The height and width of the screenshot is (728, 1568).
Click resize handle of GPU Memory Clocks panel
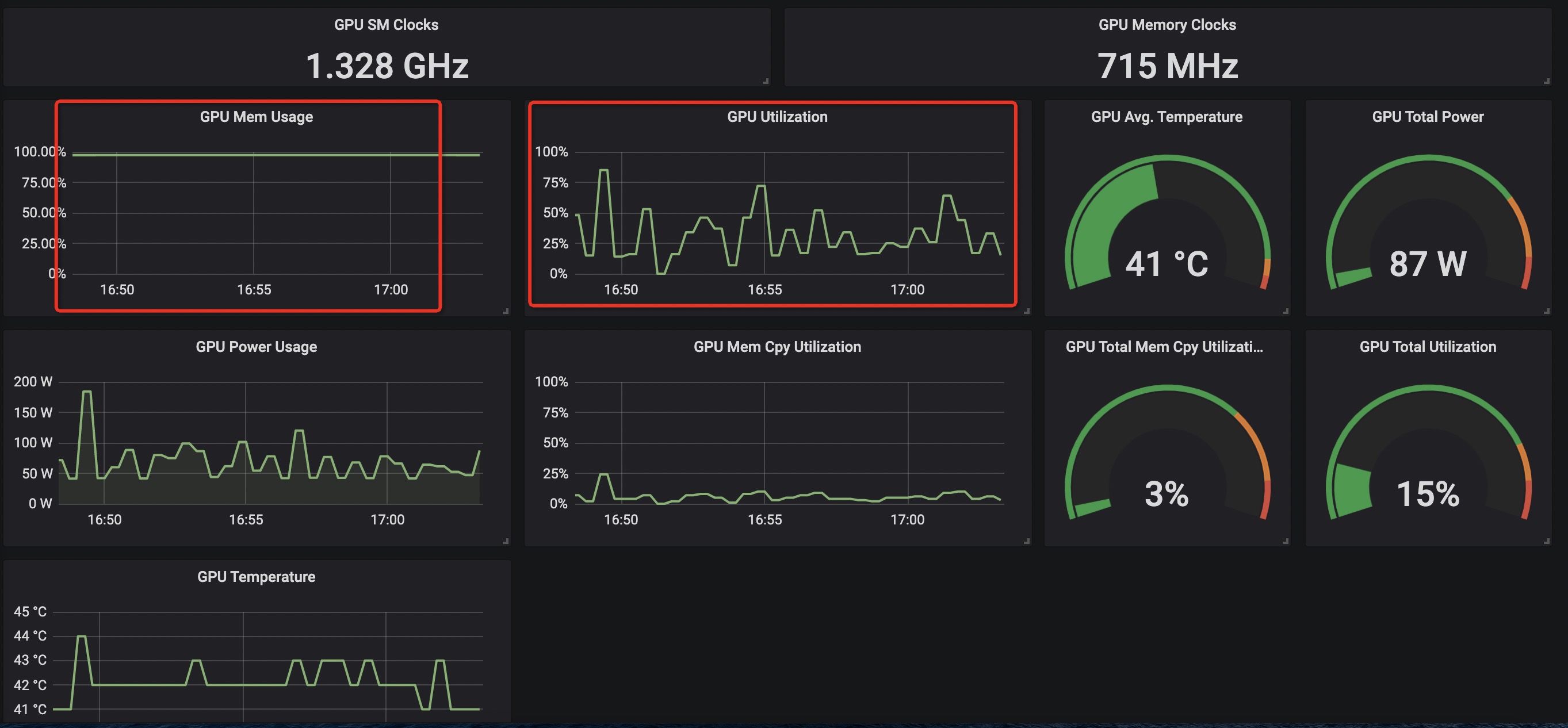[x=1546, y=81]
